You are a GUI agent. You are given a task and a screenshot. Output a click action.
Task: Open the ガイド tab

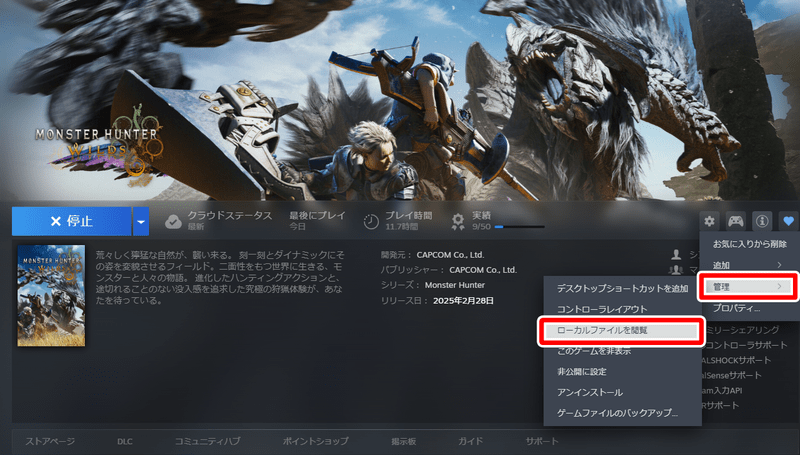[x=470, y=441]
